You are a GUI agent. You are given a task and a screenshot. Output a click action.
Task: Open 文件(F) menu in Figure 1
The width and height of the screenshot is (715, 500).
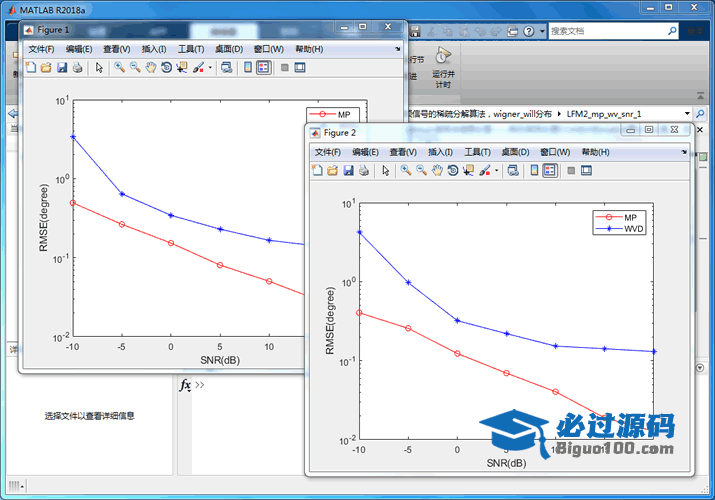[41, 49]
